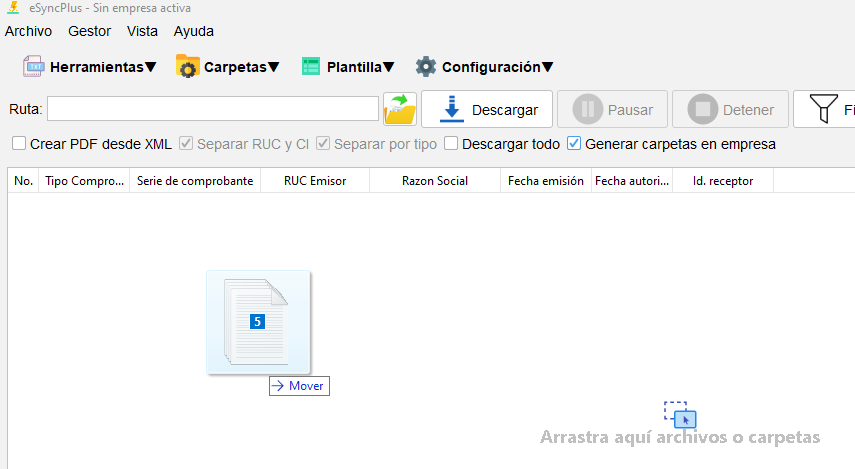Viewport: 855px width, 469px height.
Task: Open the Configuración dropdown arrow
Action: 548,68
